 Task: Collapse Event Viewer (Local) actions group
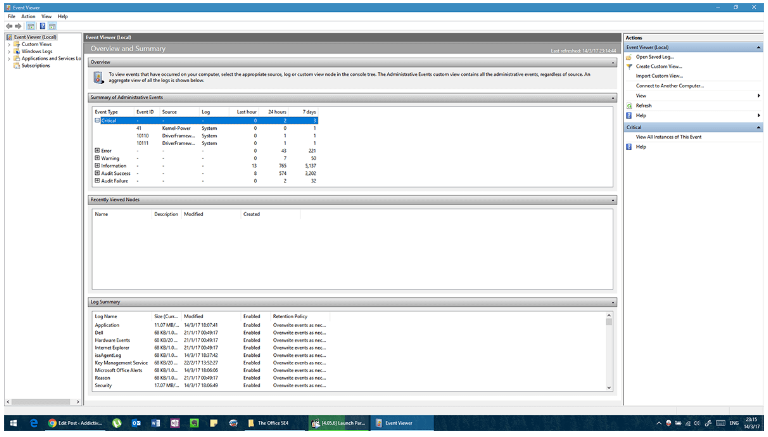tap(758, 48)
